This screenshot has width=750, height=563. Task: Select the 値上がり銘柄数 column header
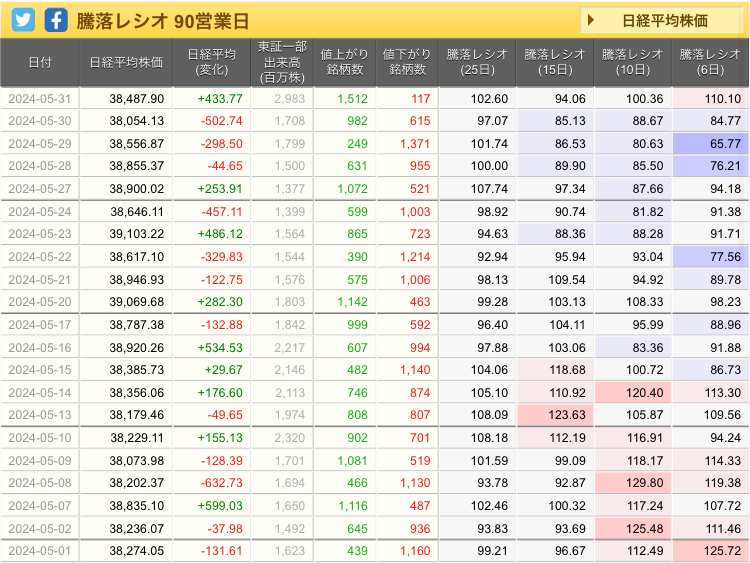click(344, 63)
